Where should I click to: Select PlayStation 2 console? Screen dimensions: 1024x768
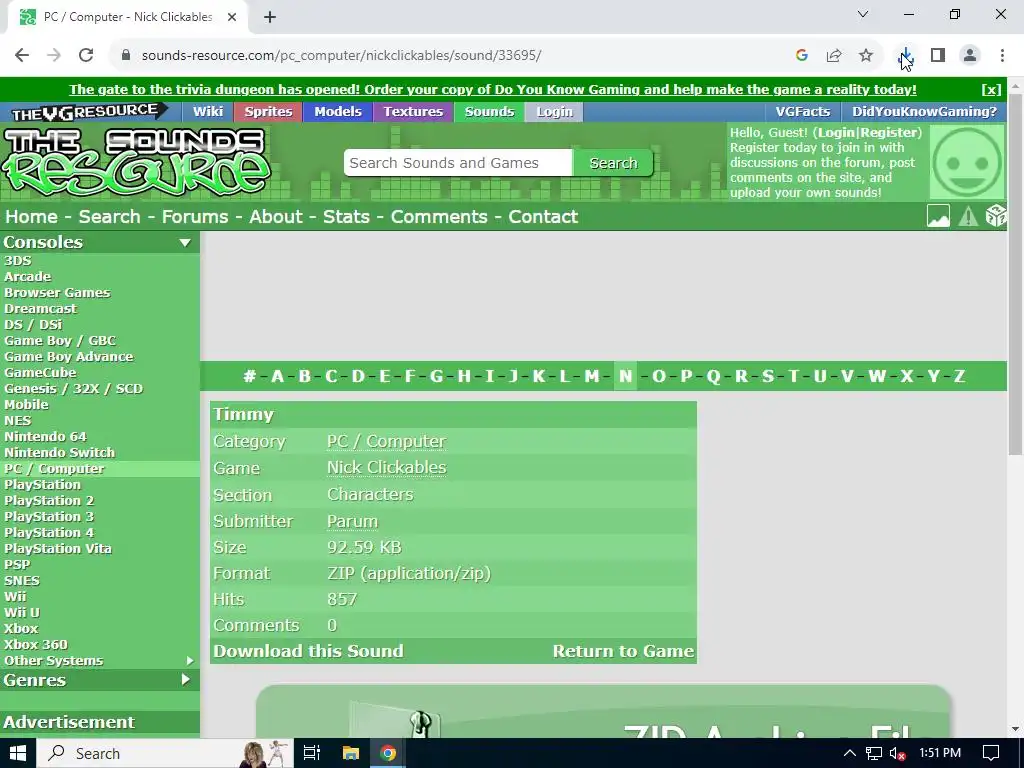point(49,501)
